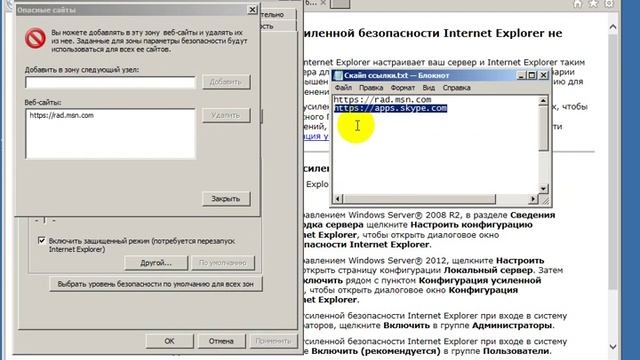Open the Вид menu in Notepad
640x360 pixels.
coord(429,88)
